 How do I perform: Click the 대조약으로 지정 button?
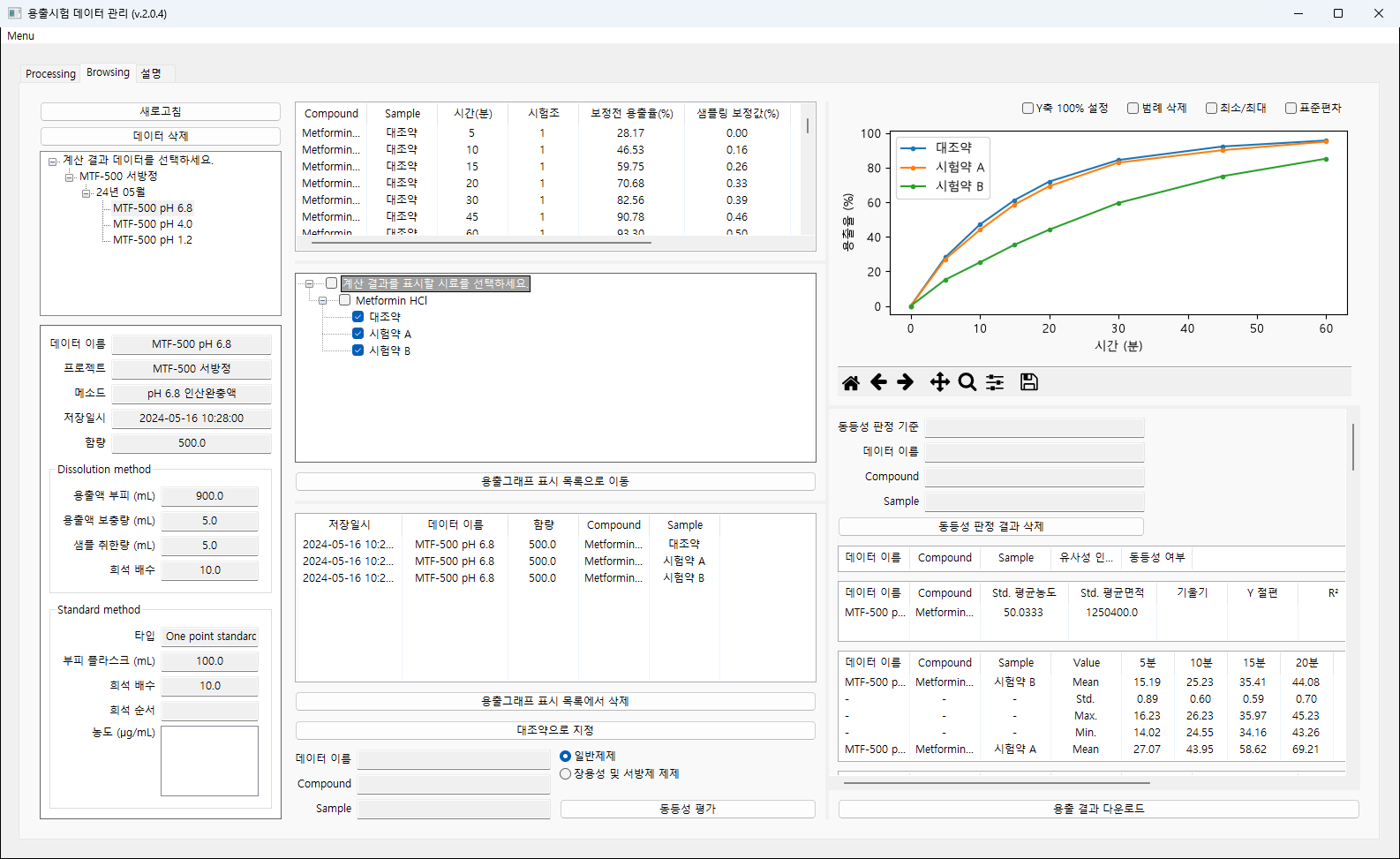tap(555, 730)
